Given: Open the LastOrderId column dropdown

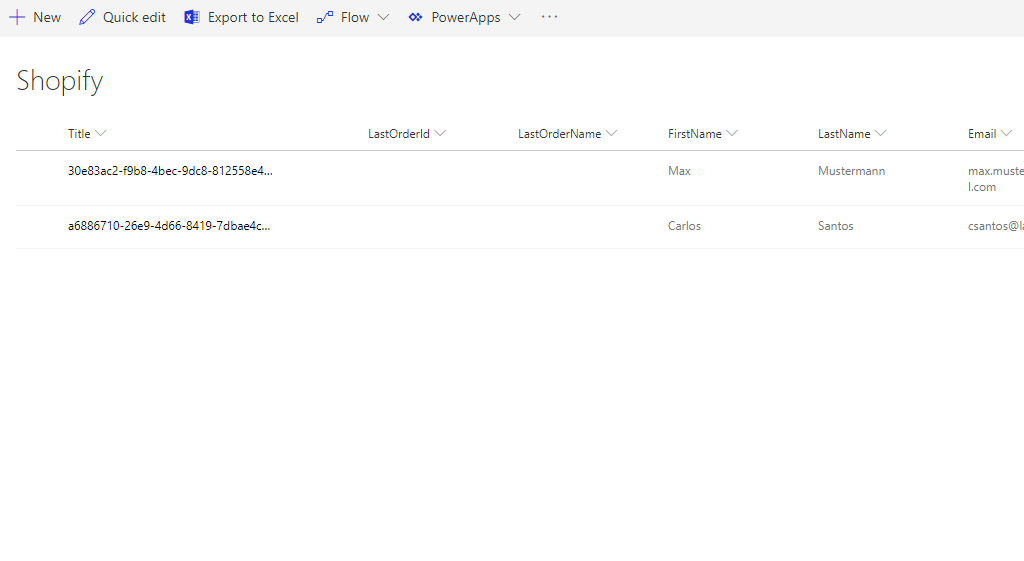Looking at the screenshot, I should 440,134.
